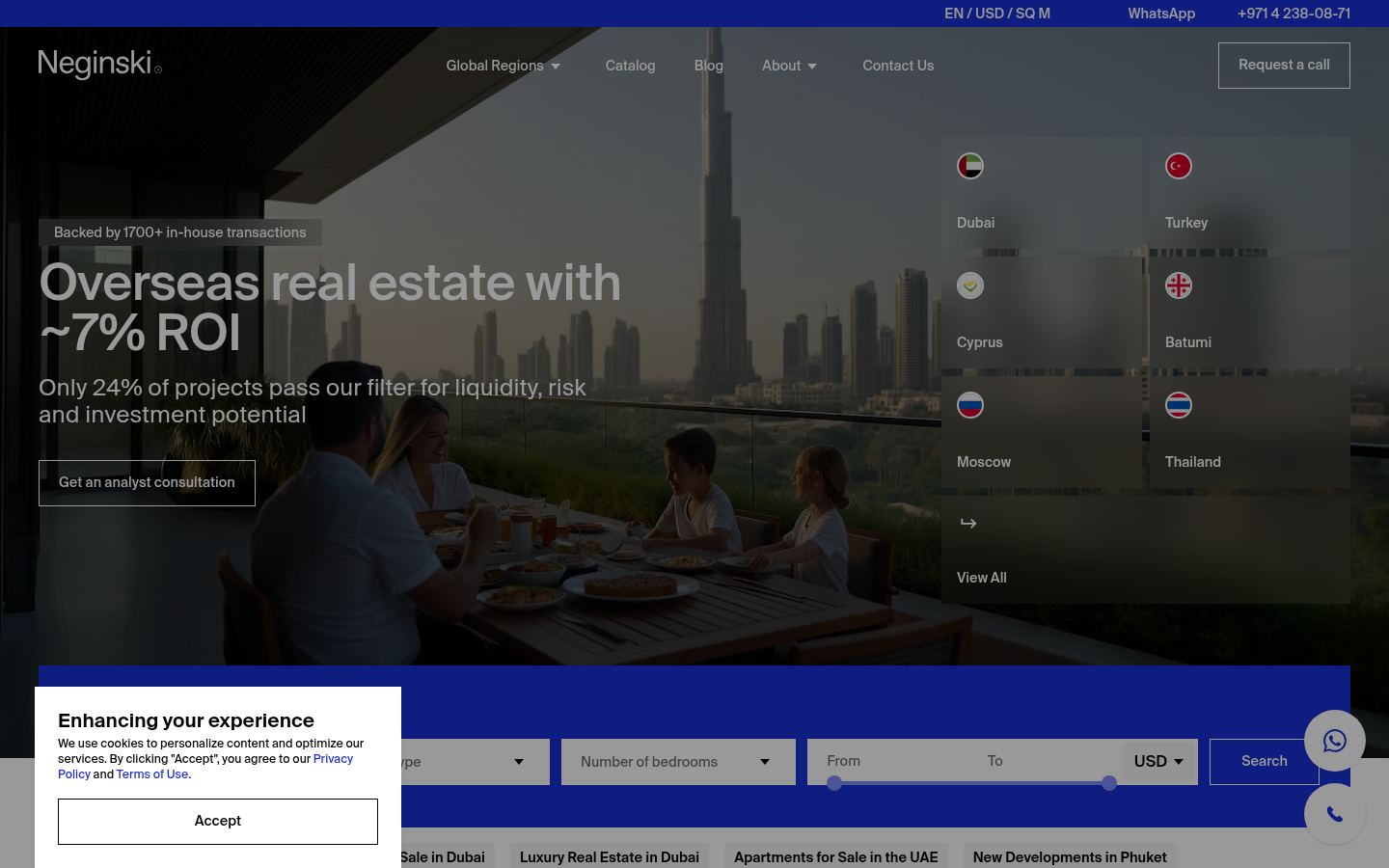Click the Request a call button
The width and height of the screenshot is (1389, 868).
tap(1284, 66)
